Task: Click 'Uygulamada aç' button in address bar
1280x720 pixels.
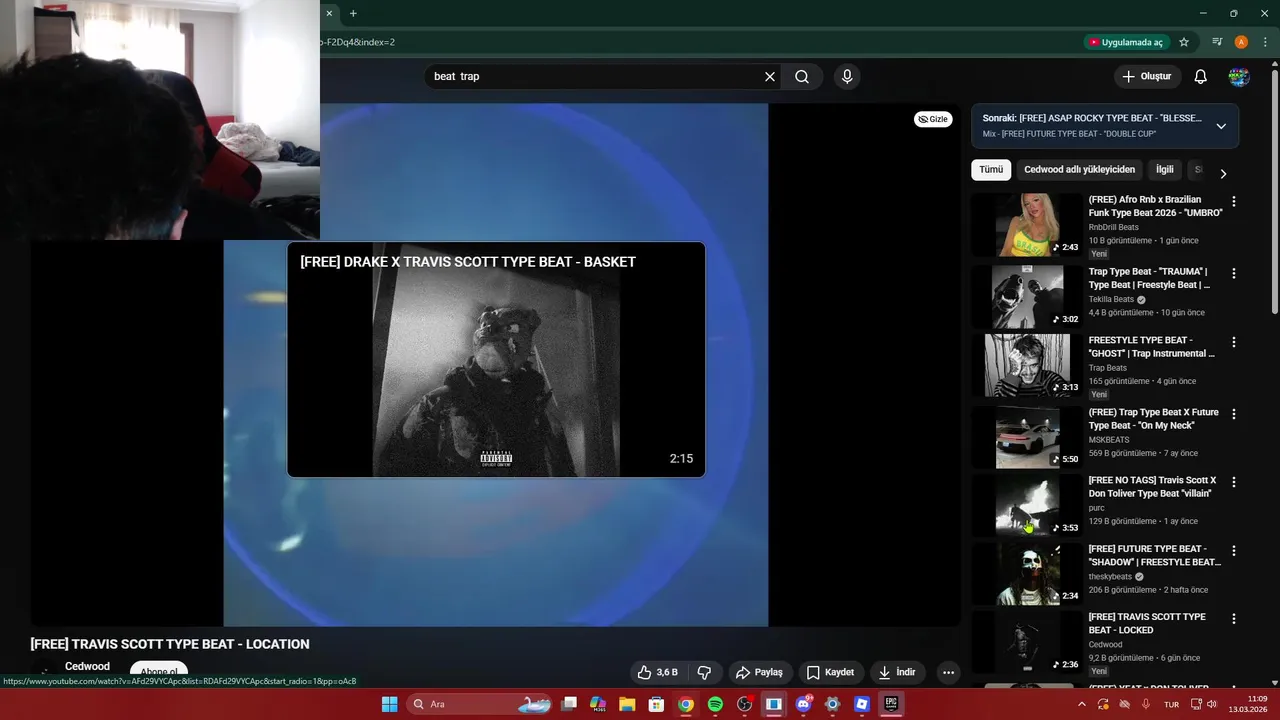Action: (x=1126, y=42)
